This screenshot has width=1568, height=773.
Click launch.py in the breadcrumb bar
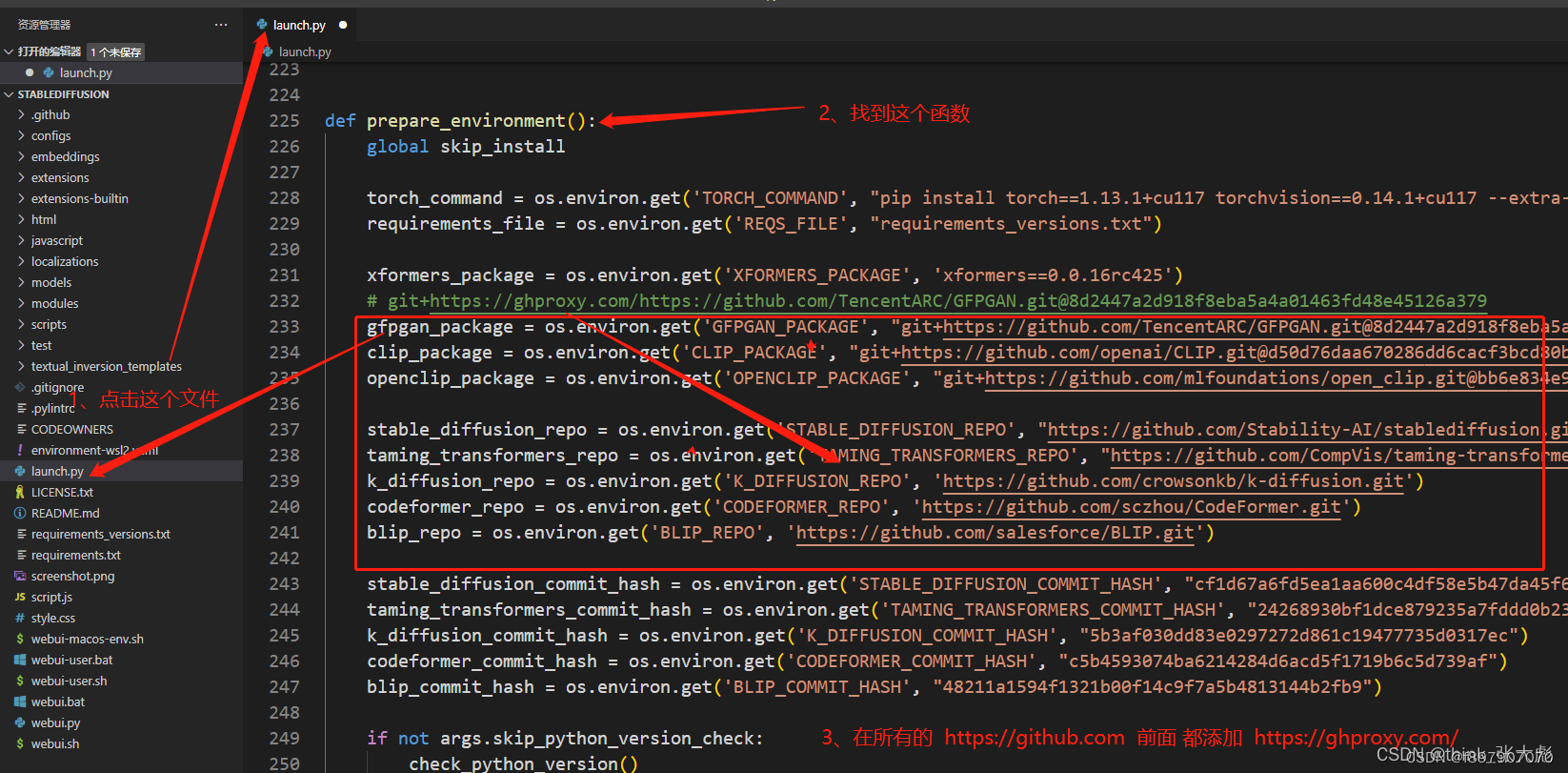tap(305, 51)
